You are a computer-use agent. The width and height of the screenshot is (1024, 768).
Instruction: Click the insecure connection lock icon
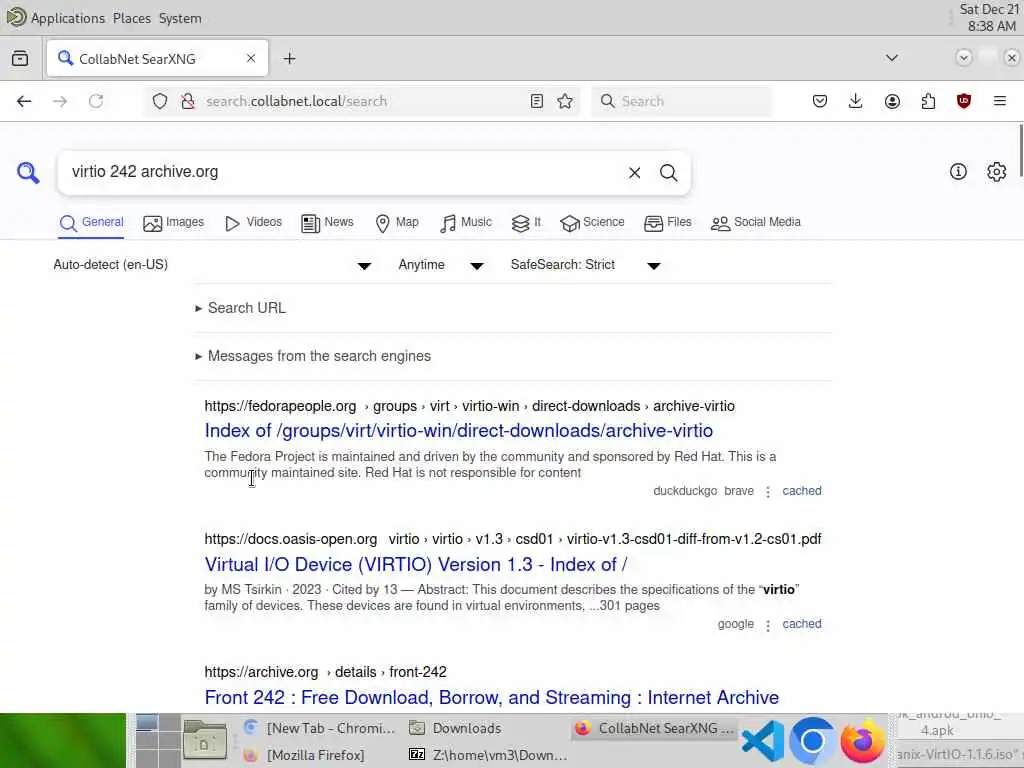click(188, 101)
